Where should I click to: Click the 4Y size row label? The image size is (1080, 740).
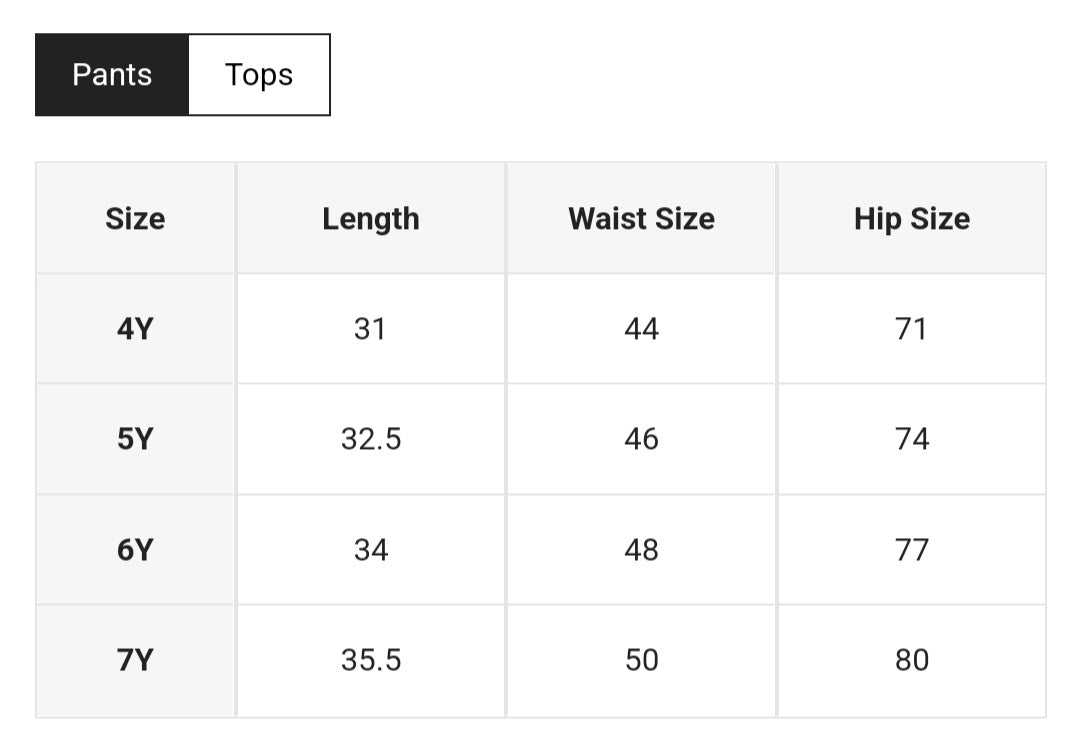pos(135,329)
